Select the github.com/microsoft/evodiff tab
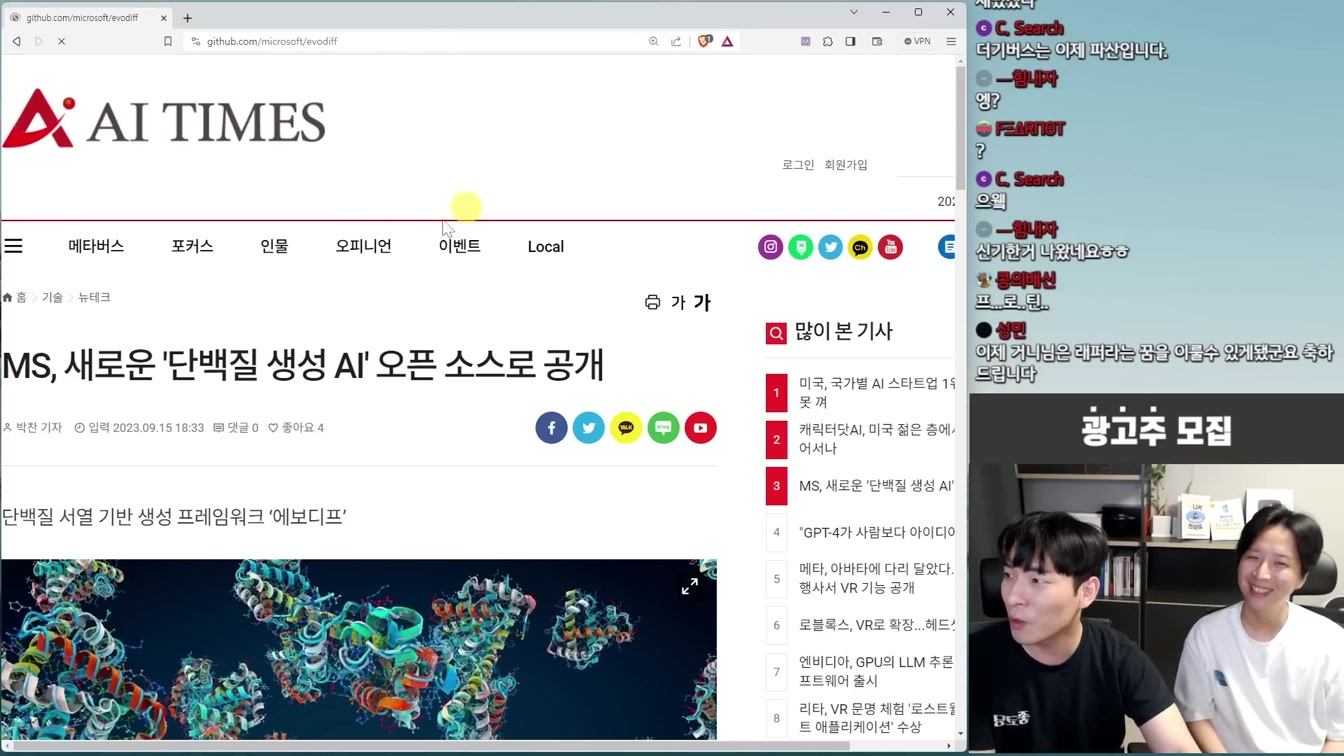1344x756 pixels. pos(88,18)
